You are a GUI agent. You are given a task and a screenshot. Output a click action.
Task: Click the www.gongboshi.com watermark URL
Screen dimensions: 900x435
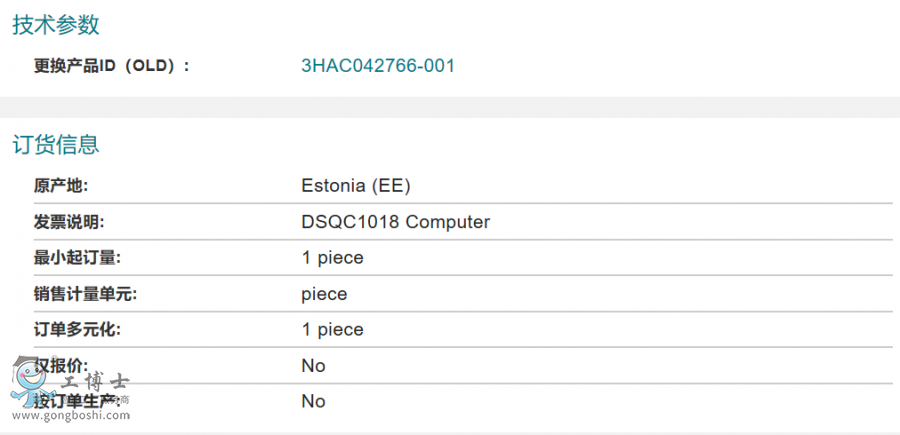[x=66, y=419]
